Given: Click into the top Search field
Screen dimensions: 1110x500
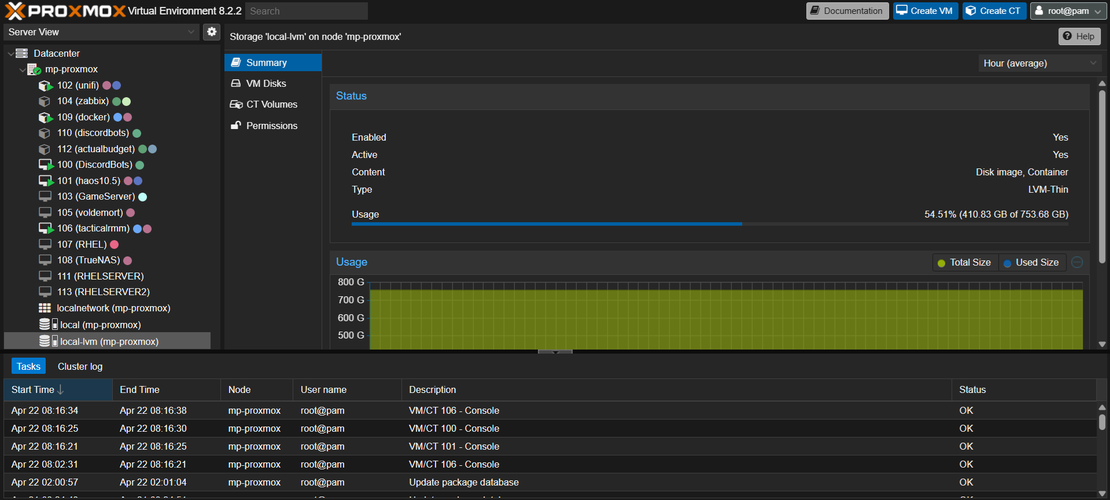Looking at the screenshot, I should pos(306,11).
